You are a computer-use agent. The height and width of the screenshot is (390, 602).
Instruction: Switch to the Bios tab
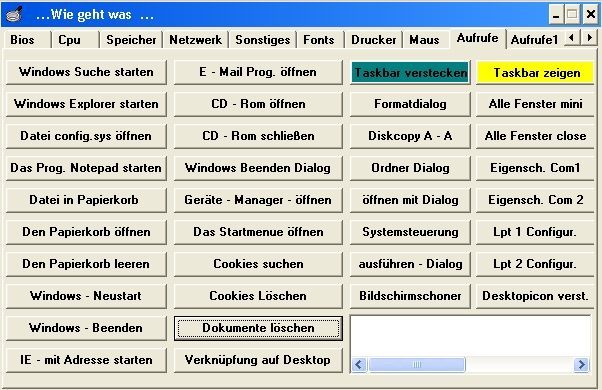tap(22, 40)
